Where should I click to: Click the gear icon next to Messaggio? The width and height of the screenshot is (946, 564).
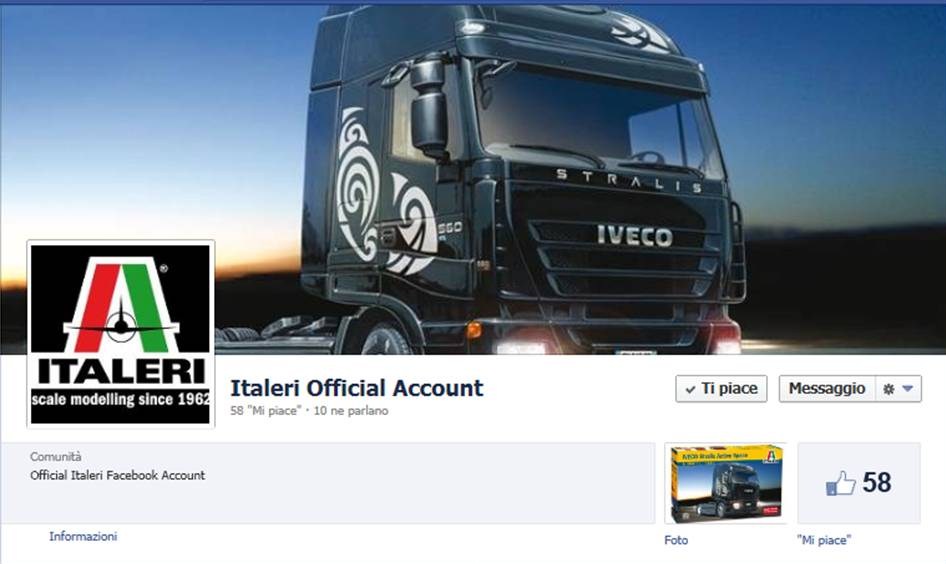click(888, 389)
